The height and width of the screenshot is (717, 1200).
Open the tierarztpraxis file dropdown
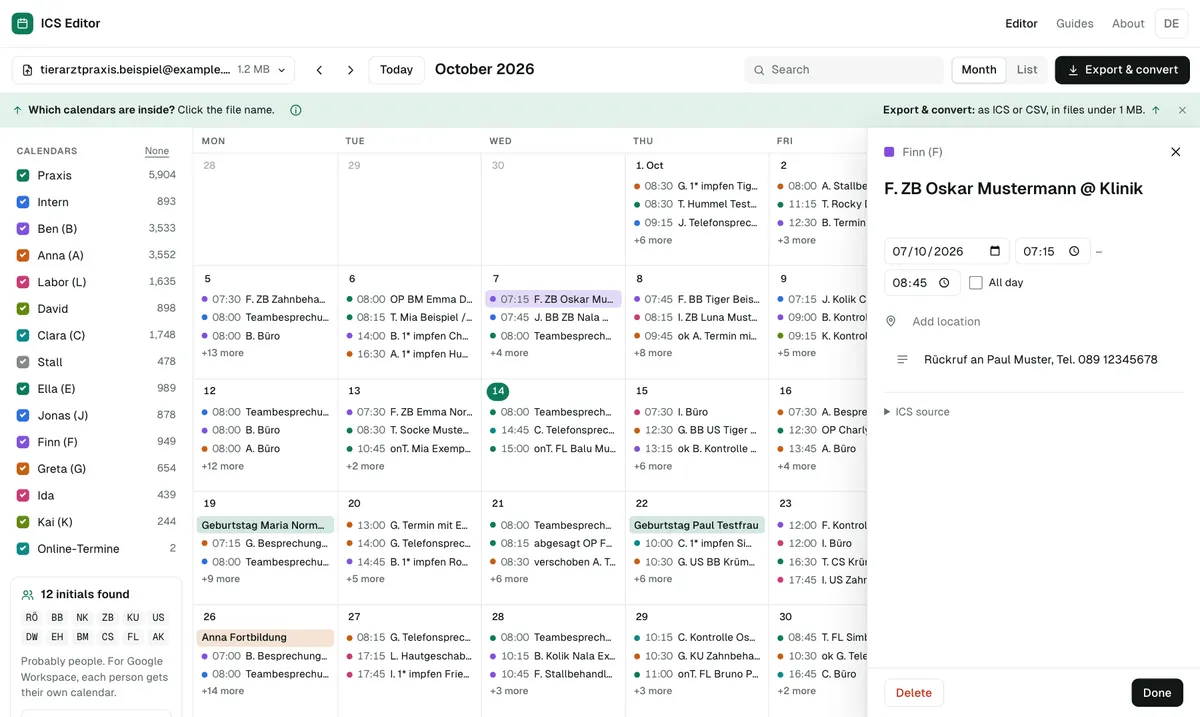pos(153,70)
